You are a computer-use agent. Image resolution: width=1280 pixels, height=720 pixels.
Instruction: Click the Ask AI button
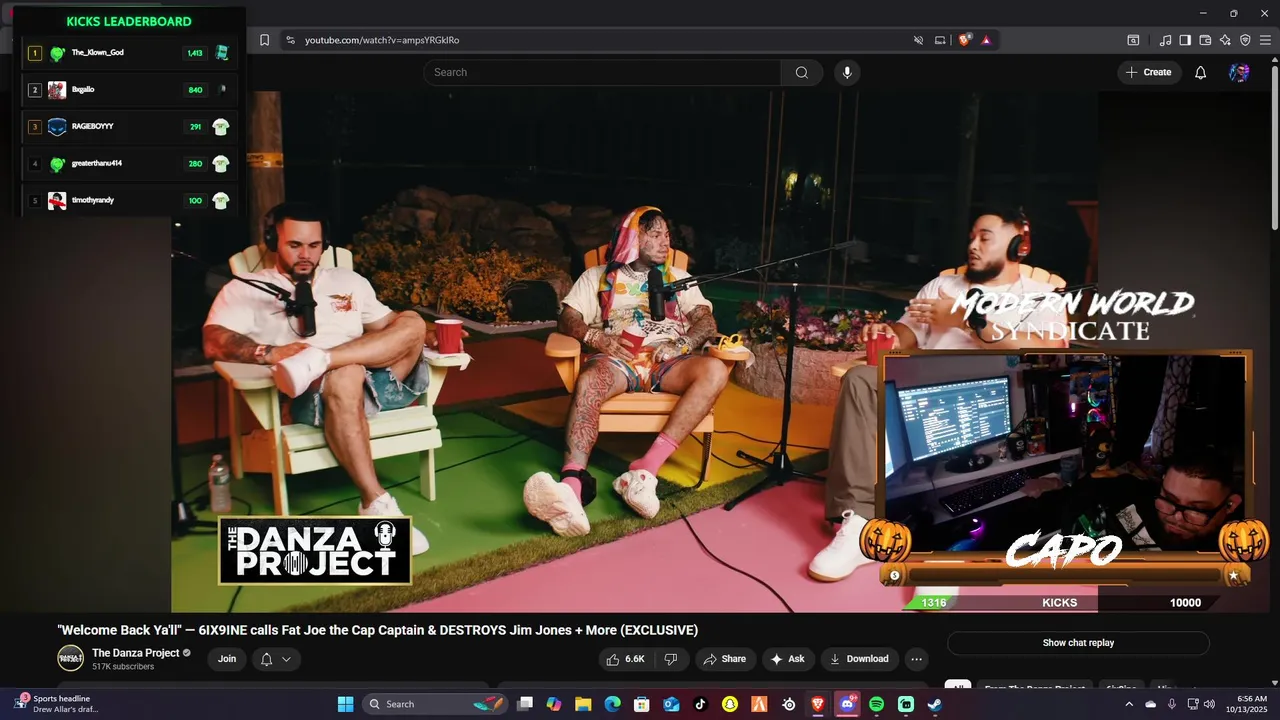point(787,659)
